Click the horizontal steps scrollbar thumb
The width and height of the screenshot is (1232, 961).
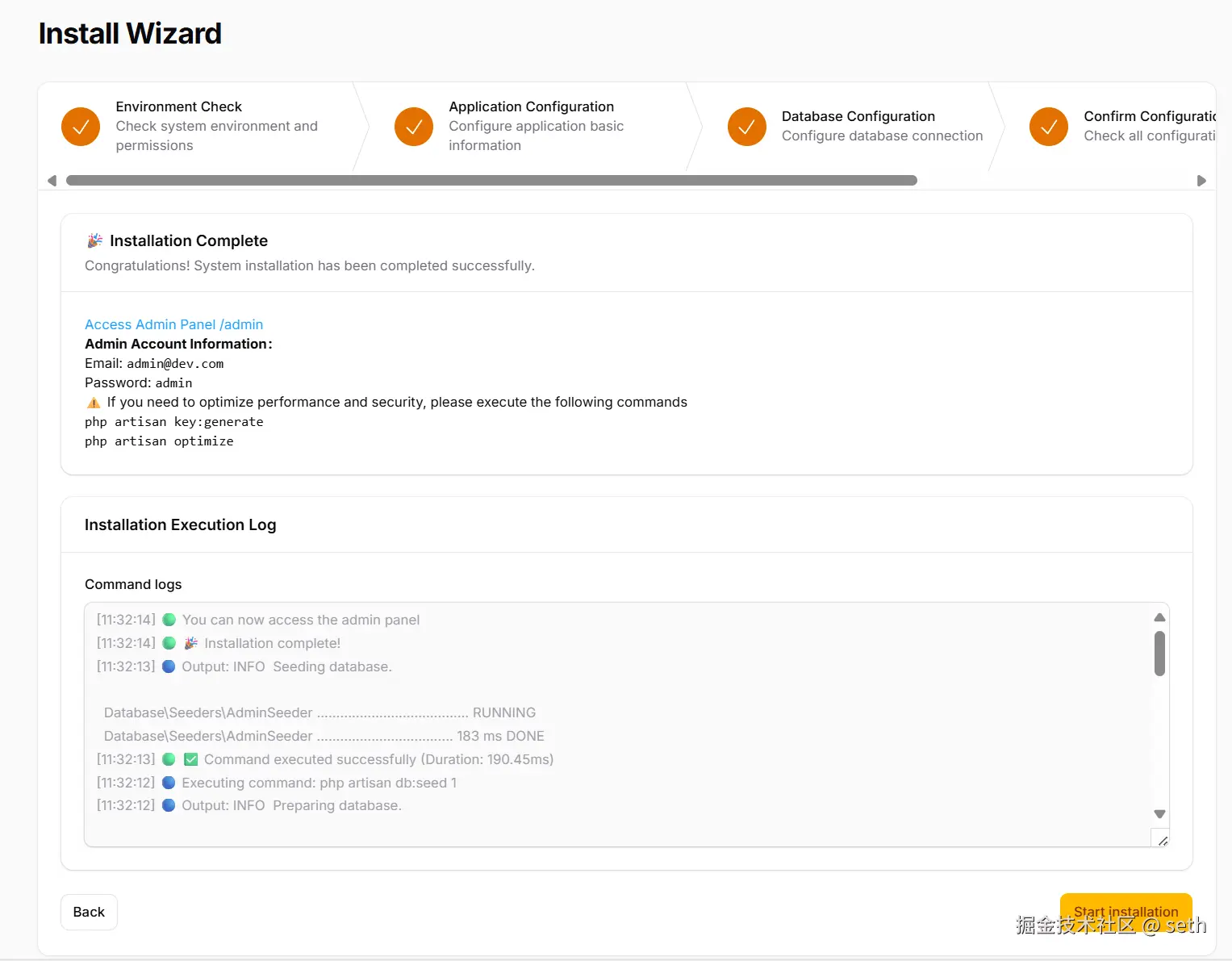point(491,181)
